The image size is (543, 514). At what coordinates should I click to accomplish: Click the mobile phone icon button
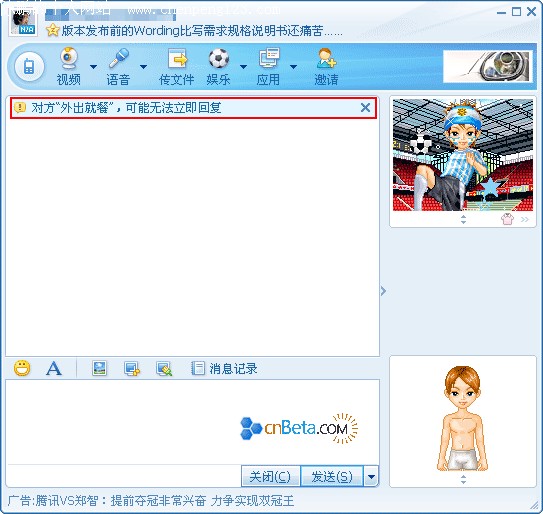coord(29,67)
